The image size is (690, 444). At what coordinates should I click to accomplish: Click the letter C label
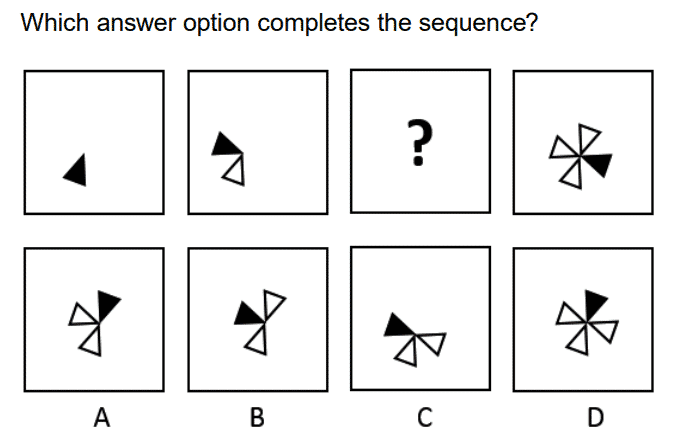[x=424, y=418]
